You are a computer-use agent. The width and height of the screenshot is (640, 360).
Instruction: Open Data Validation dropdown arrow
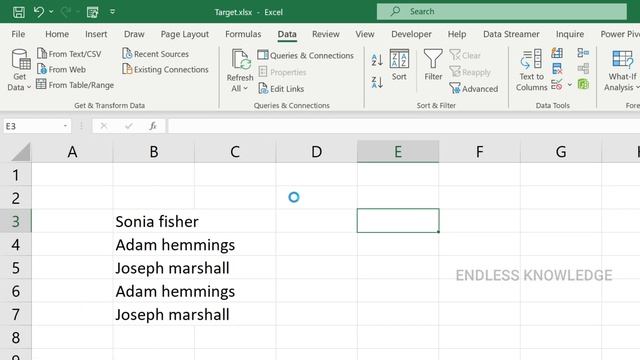coord(570,85)
